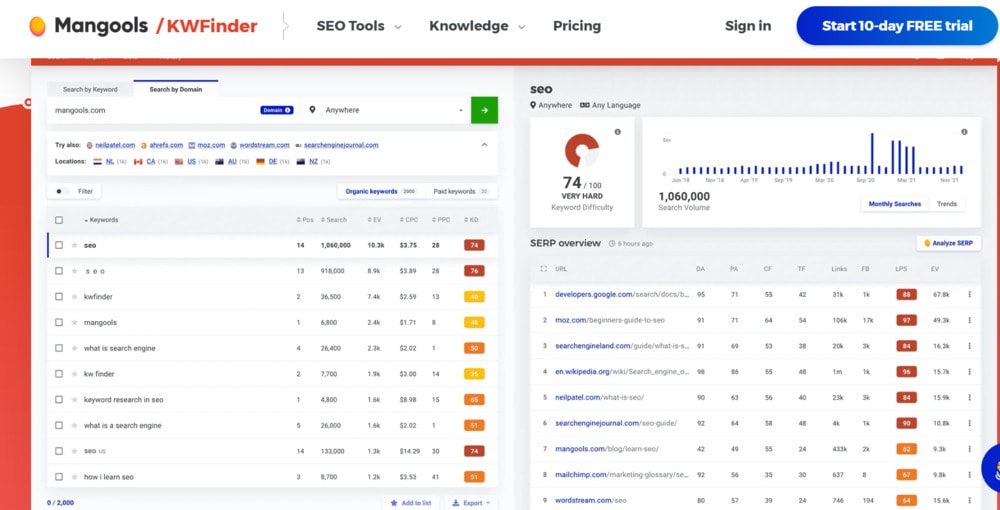Click the green search arrow button

click(484, 110)
